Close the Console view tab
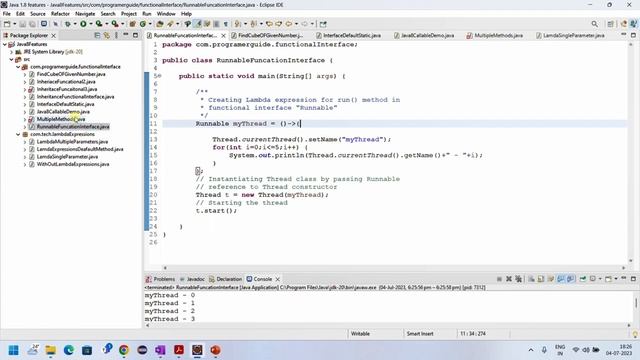Screen dimensions: 640x360 (x=278, y=279)
